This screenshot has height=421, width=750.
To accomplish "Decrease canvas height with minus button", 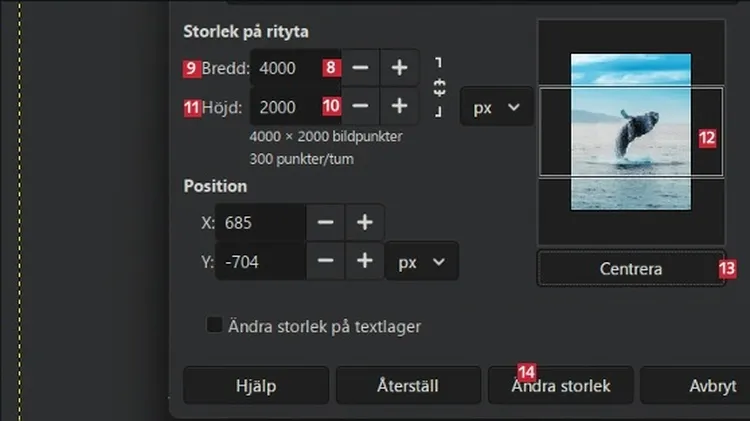I will click(361, 105).
